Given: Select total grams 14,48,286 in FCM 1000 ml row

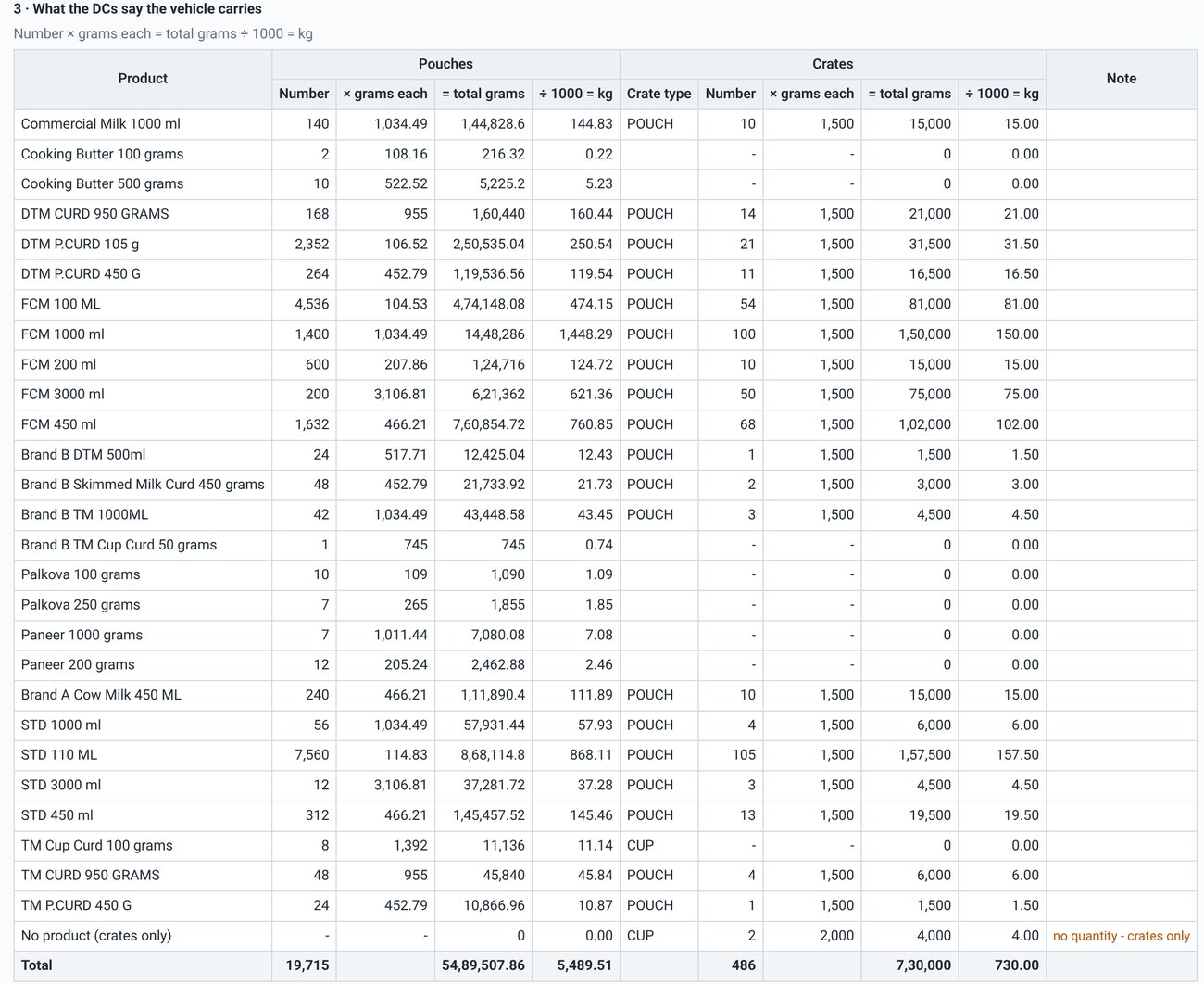Looking at the screenshot, I should tap(489, 334).
